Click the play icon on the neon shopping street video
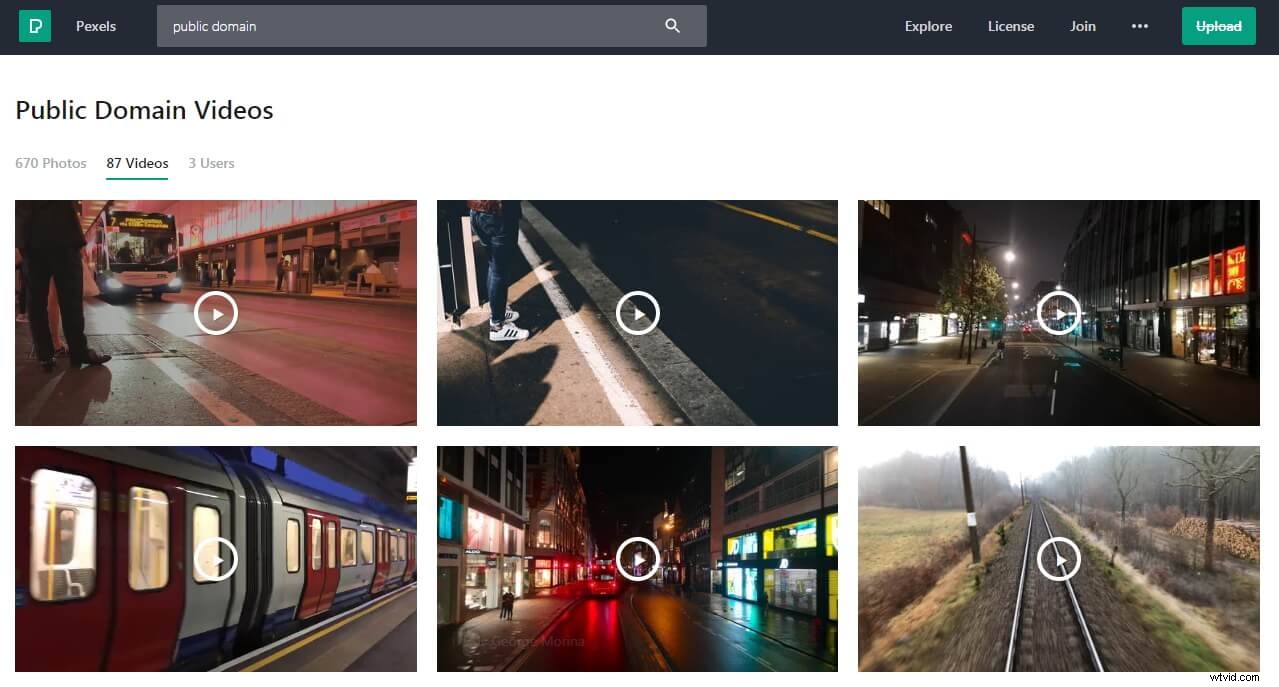 point(637,559)
